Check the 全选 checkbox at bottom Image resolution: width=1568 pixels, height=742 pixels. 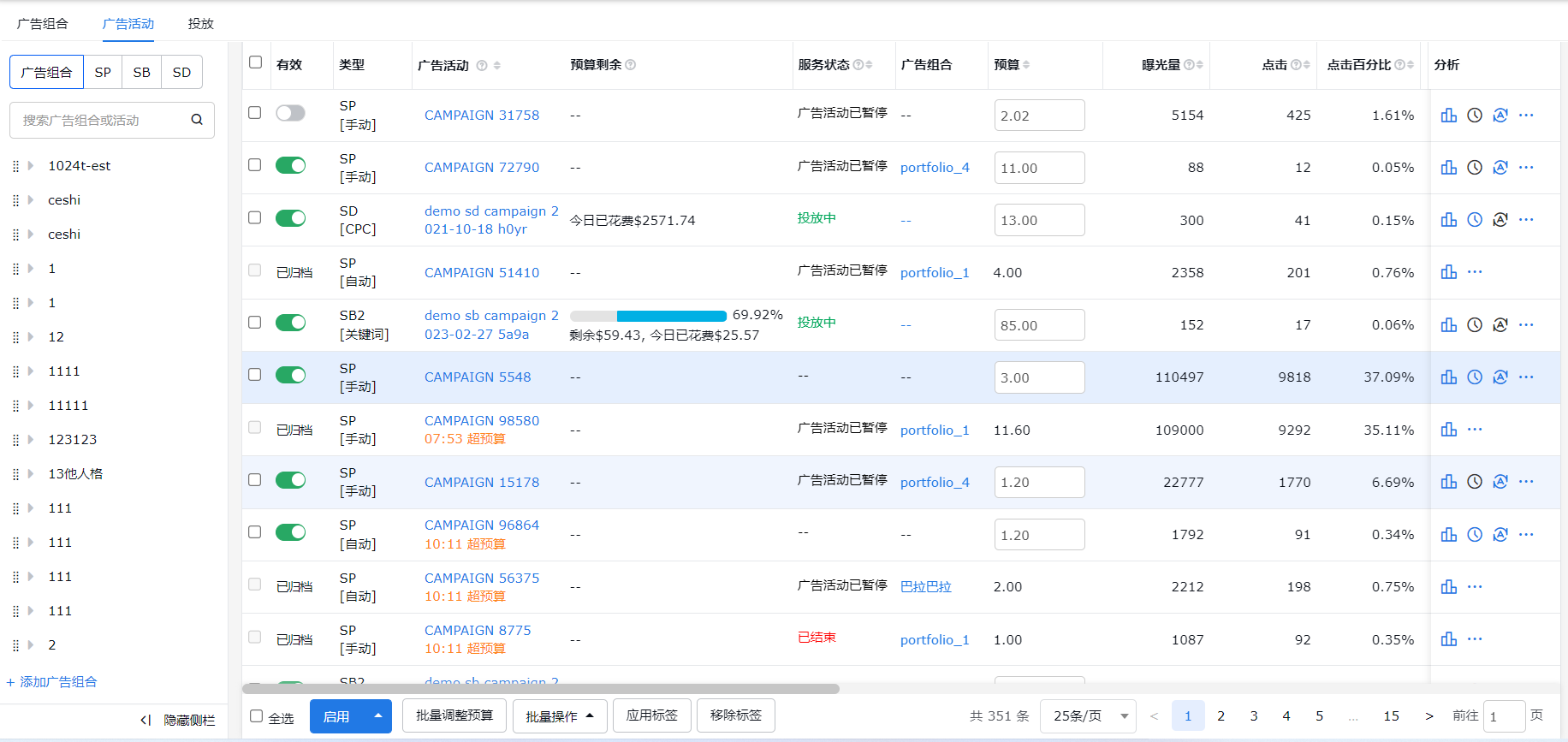[x=256, y=716]
